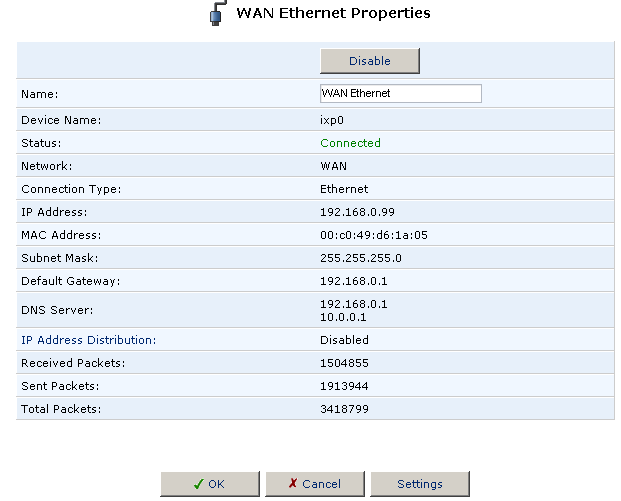The width and height of the screenshot is (621, 501).
Task: Open the Settings button
Action: tap(419, 484)
